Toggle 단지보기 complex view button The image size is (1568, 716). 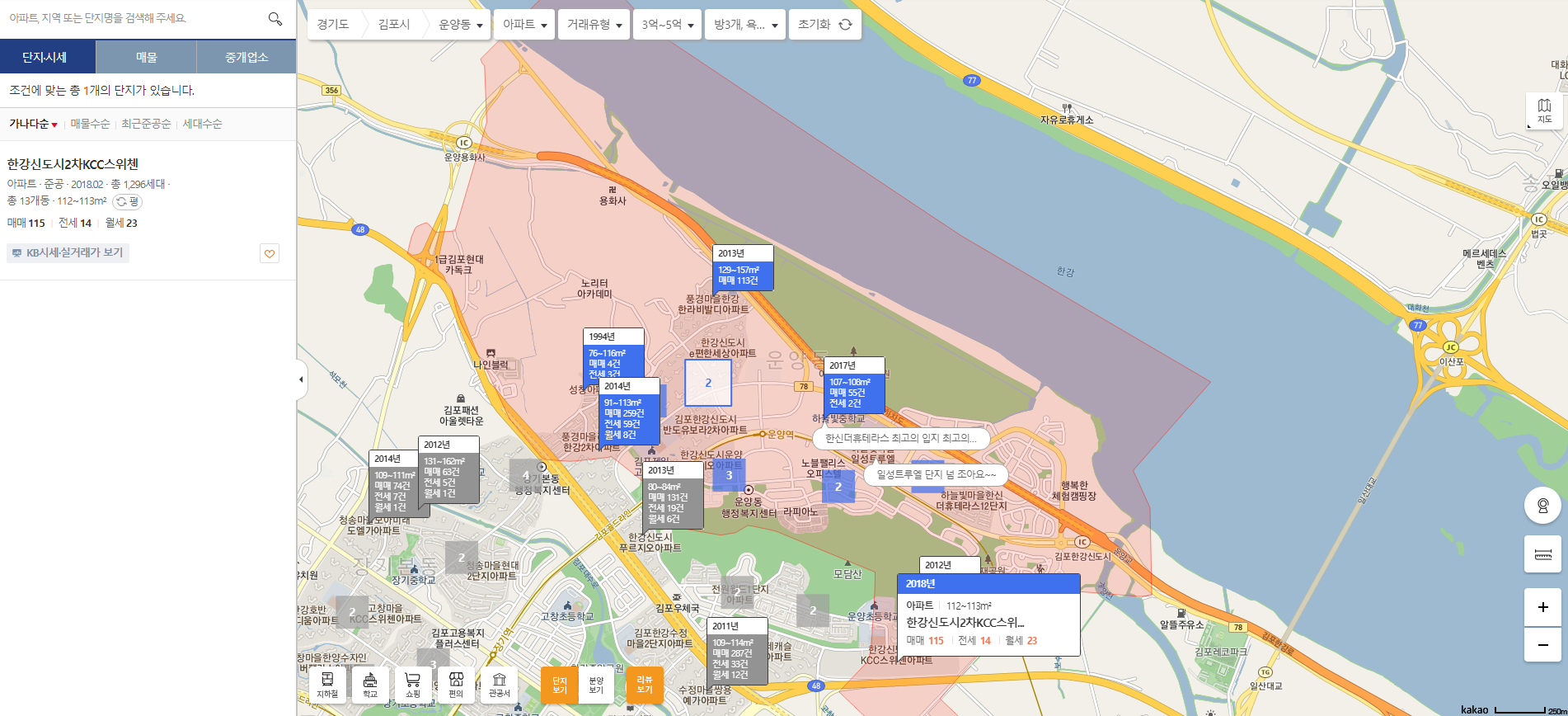coord(560,685)
